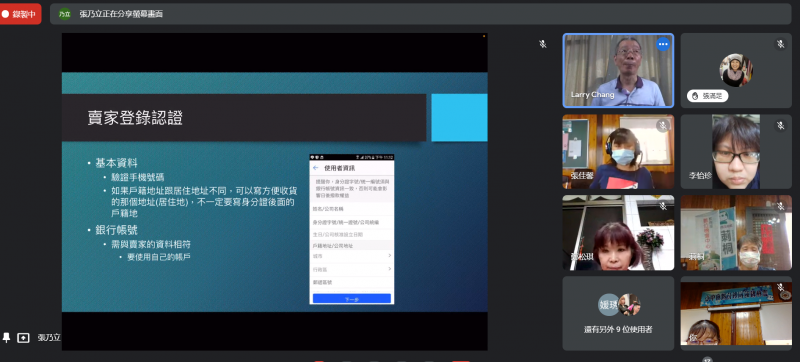Click the light-blue square beside the slide title
Image resolution: width=800 pixels, height=362 pixels.
[459, 118]
